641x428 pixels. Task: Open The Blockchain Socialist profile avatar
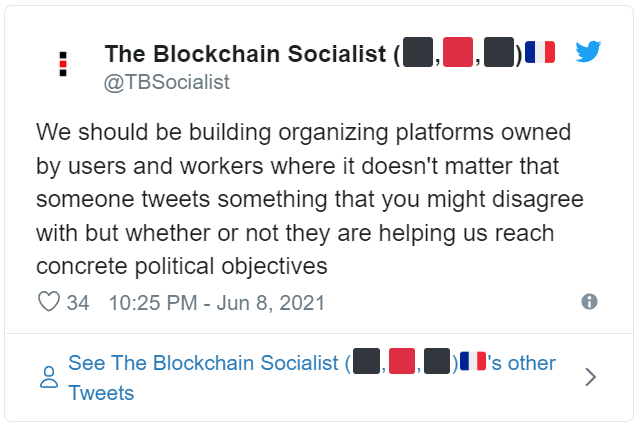point(63,64)
